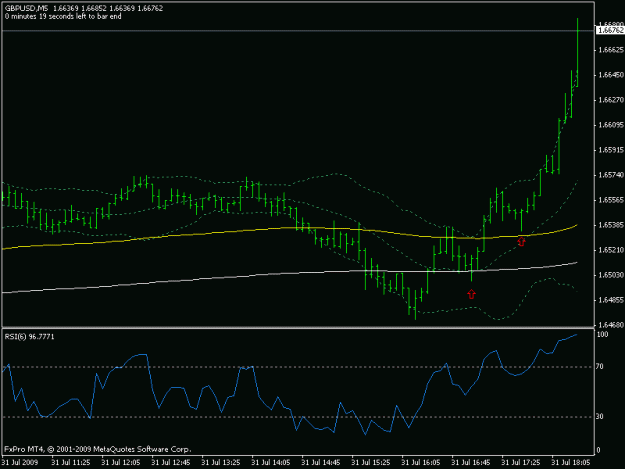Click the 1.65740 price axis label
The height and width of the screenshot is (469, 625).
[611, 175]
